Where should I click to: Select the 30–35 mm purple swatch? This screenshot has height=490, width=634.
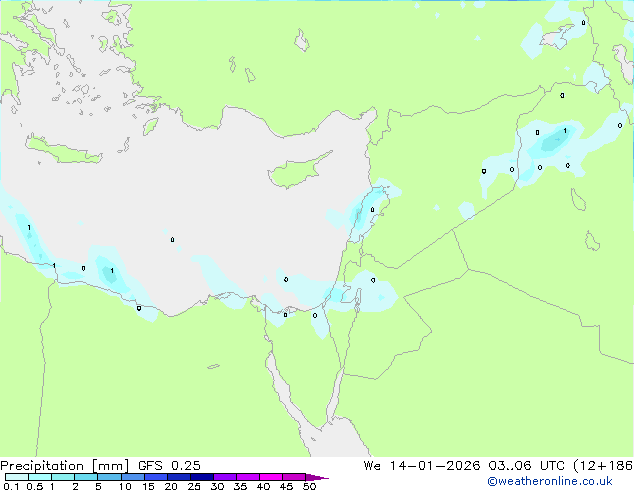(x=225, y=477)
